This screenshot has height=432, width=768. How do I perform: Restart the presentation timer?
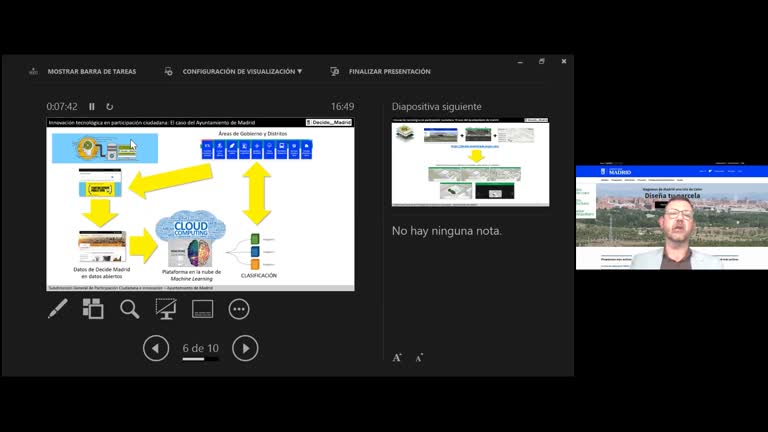(110, 106)
